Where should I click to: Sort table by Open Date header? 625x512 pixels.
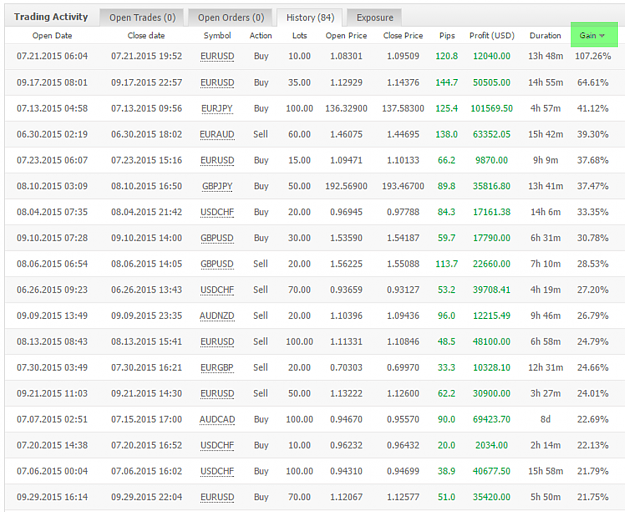coord(52,35)
